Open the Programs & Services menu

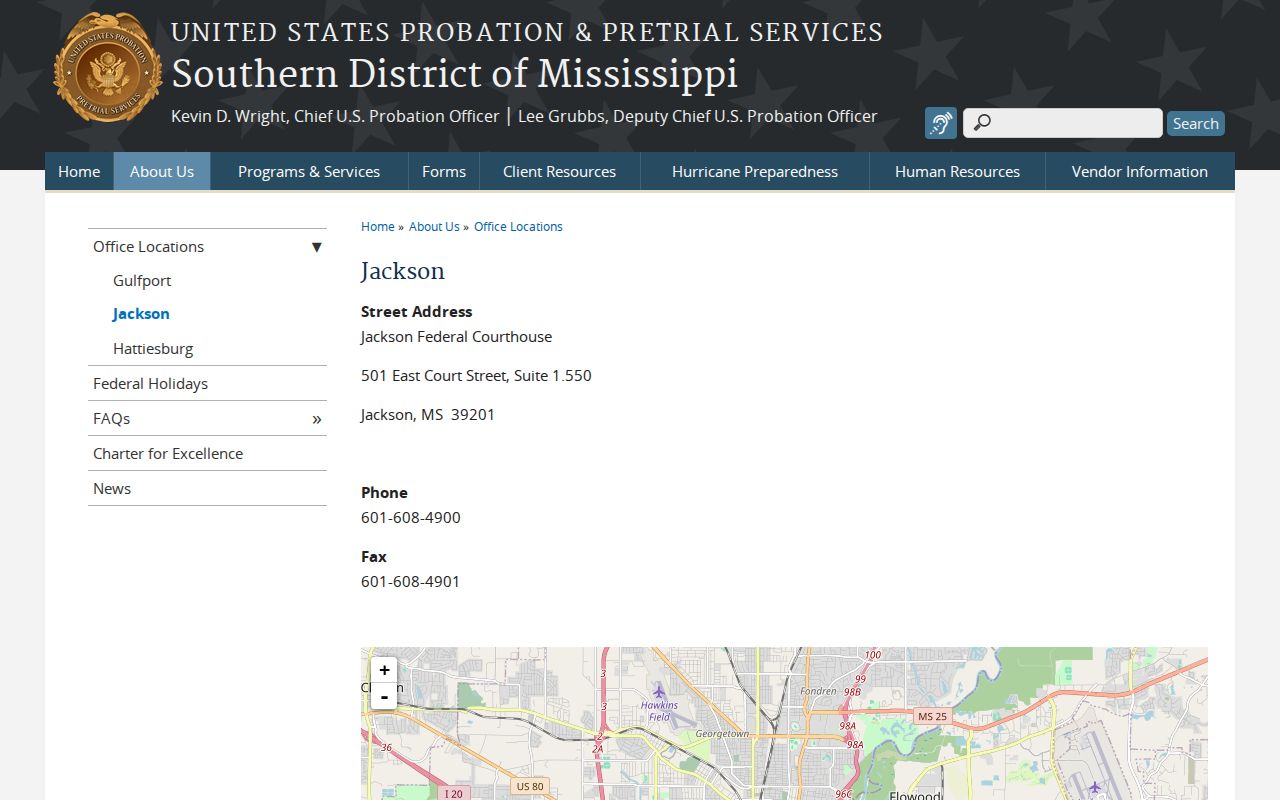pyautogui.click(x=309, y=171)
